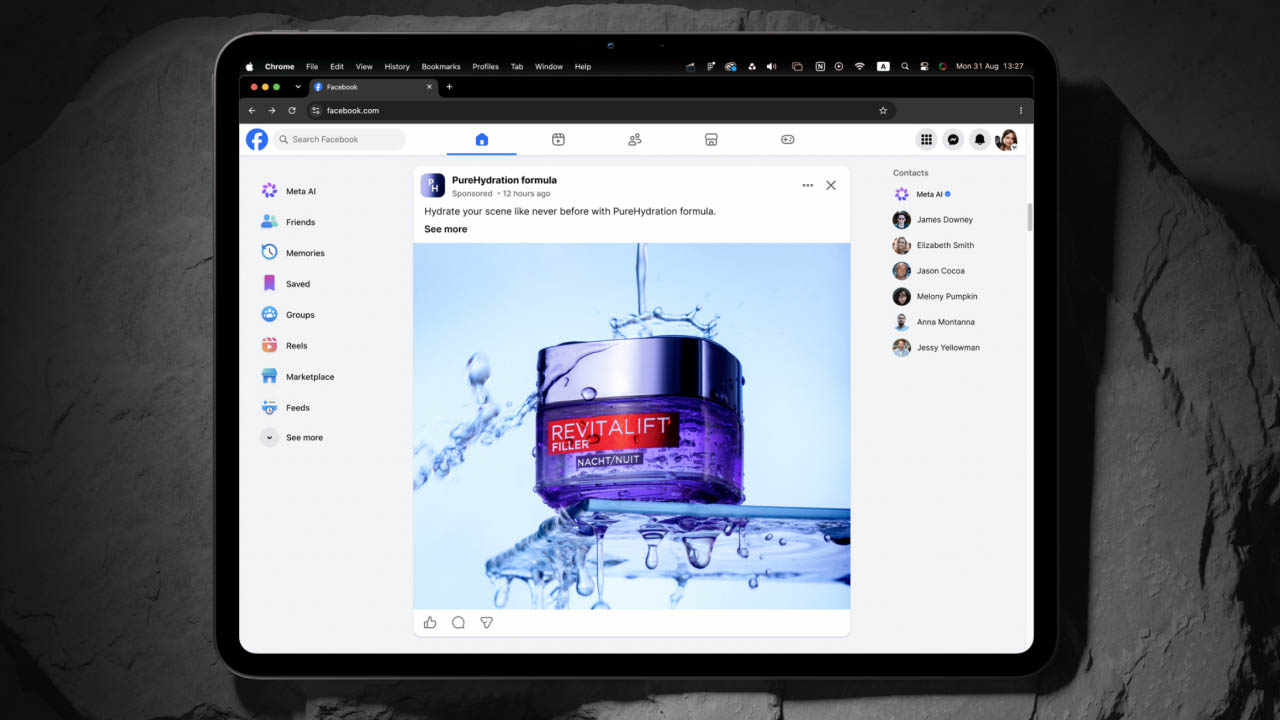Open chat with Anna Montanna
1280x720 pixels.
pos(934,322)
